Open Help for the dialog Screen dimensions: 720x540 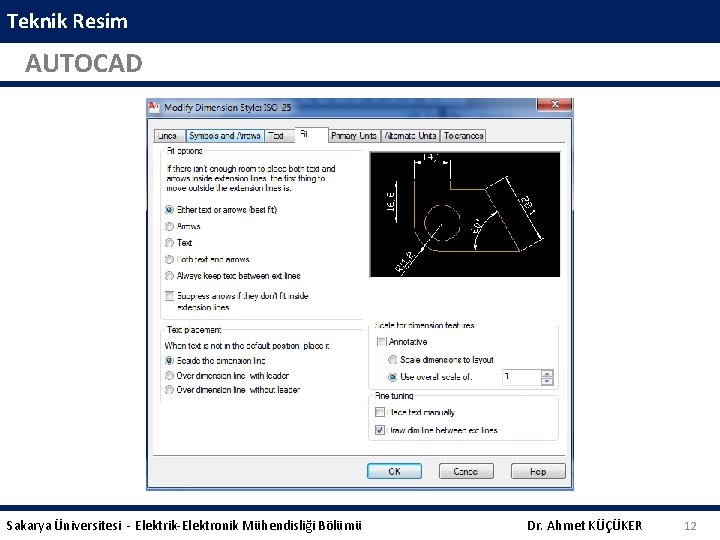pos(538,471)
